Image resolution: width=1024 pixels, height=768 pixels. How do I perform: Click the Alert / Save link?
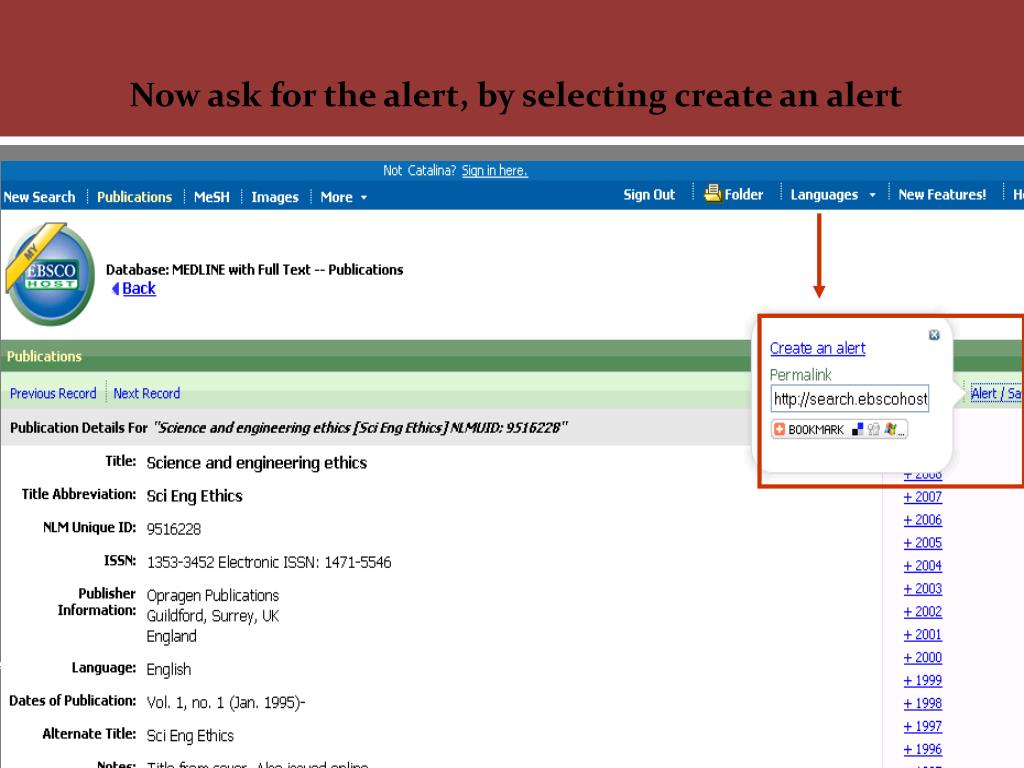tap(996, 393)
